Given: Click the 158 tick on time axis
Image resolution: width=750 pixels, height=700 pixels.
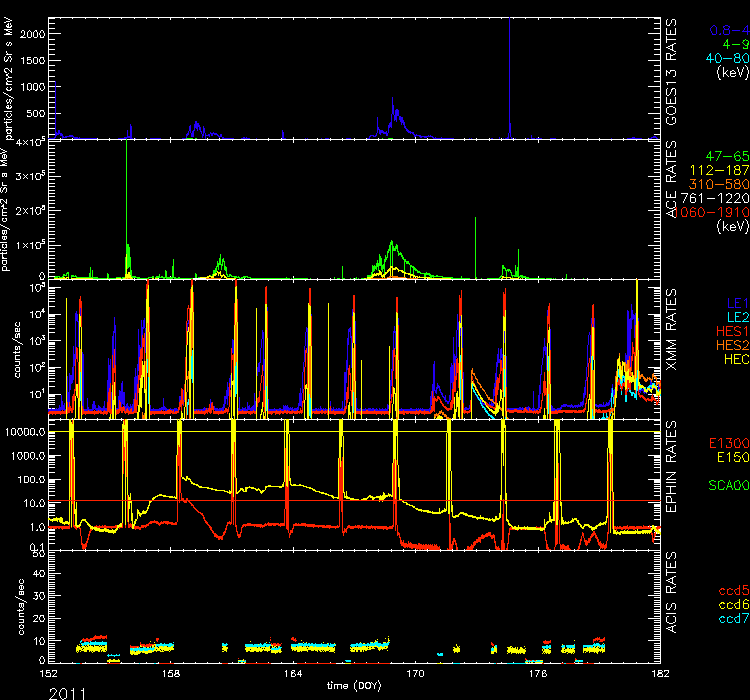Looking at the screenshot, I should (x=172, y=674).
